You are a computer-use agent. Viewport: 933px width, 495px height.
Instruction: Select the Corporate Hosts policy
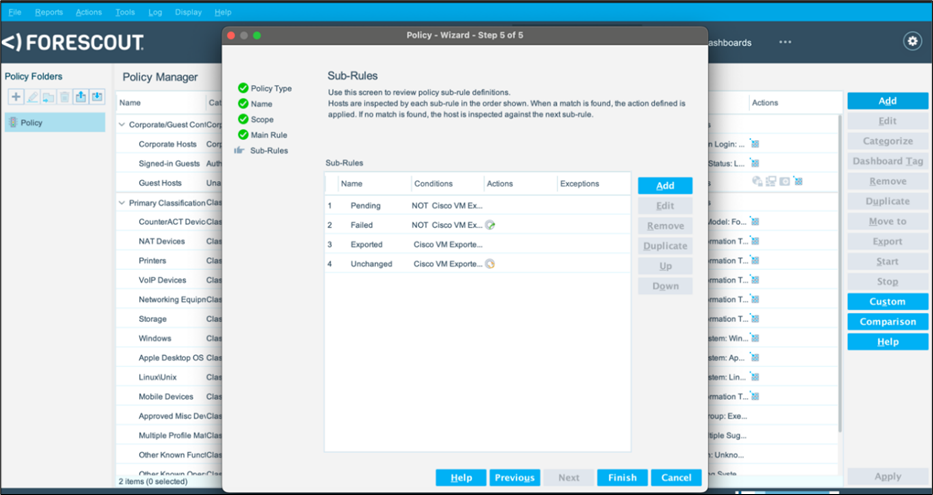167,144
